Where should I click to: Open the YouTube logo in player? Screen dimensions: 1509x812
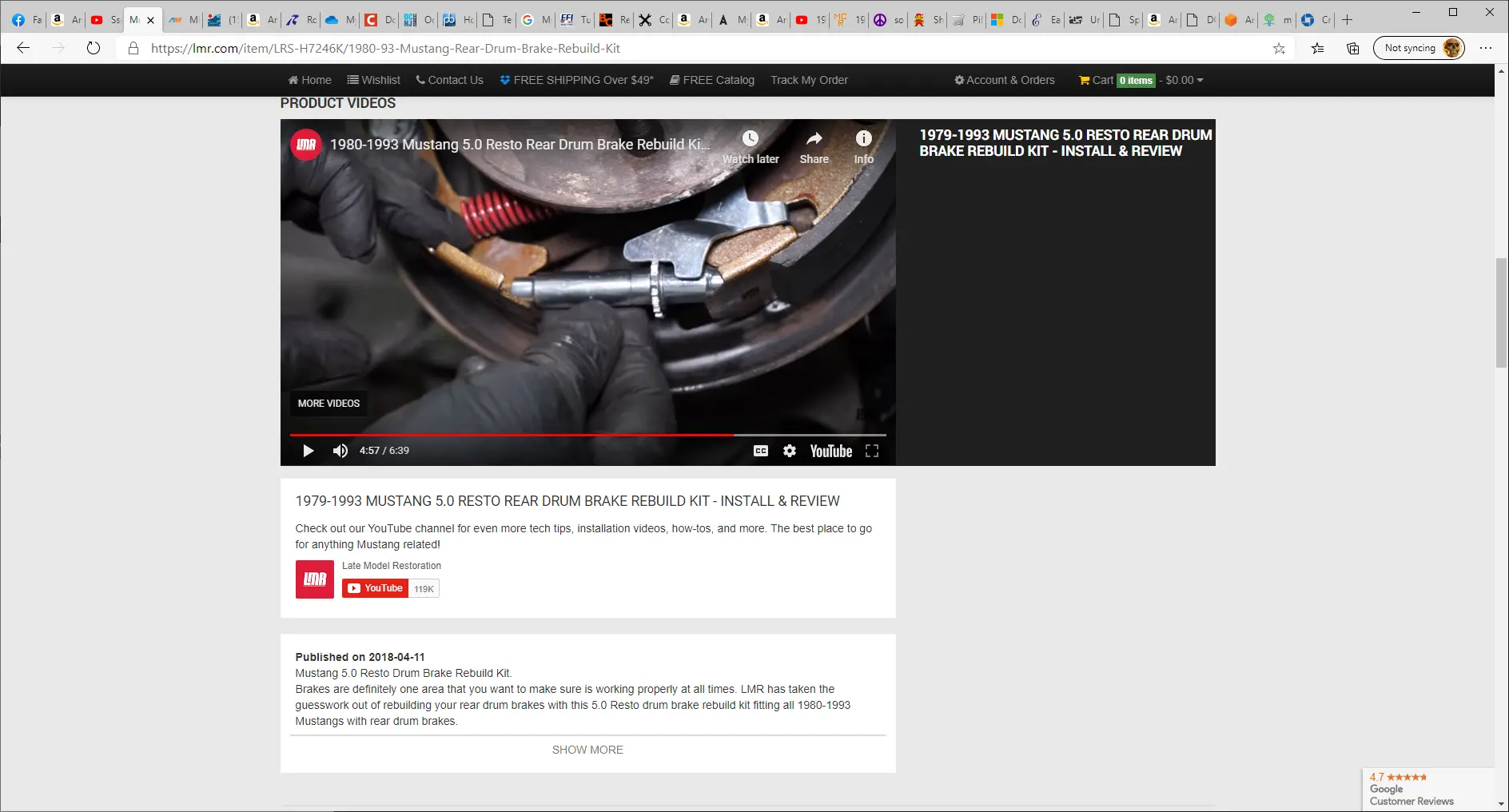[831, 451]
